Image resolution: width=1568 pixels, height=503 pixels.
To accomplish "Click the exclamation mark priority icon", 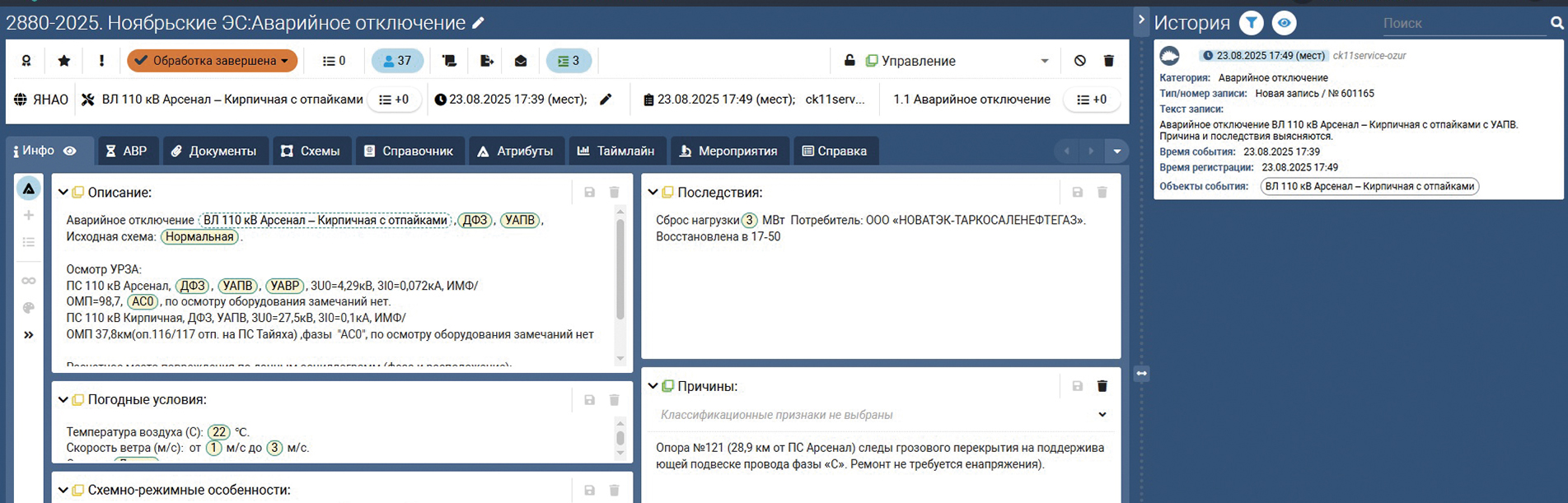I will pyautogui.click(x=101, y=61).
